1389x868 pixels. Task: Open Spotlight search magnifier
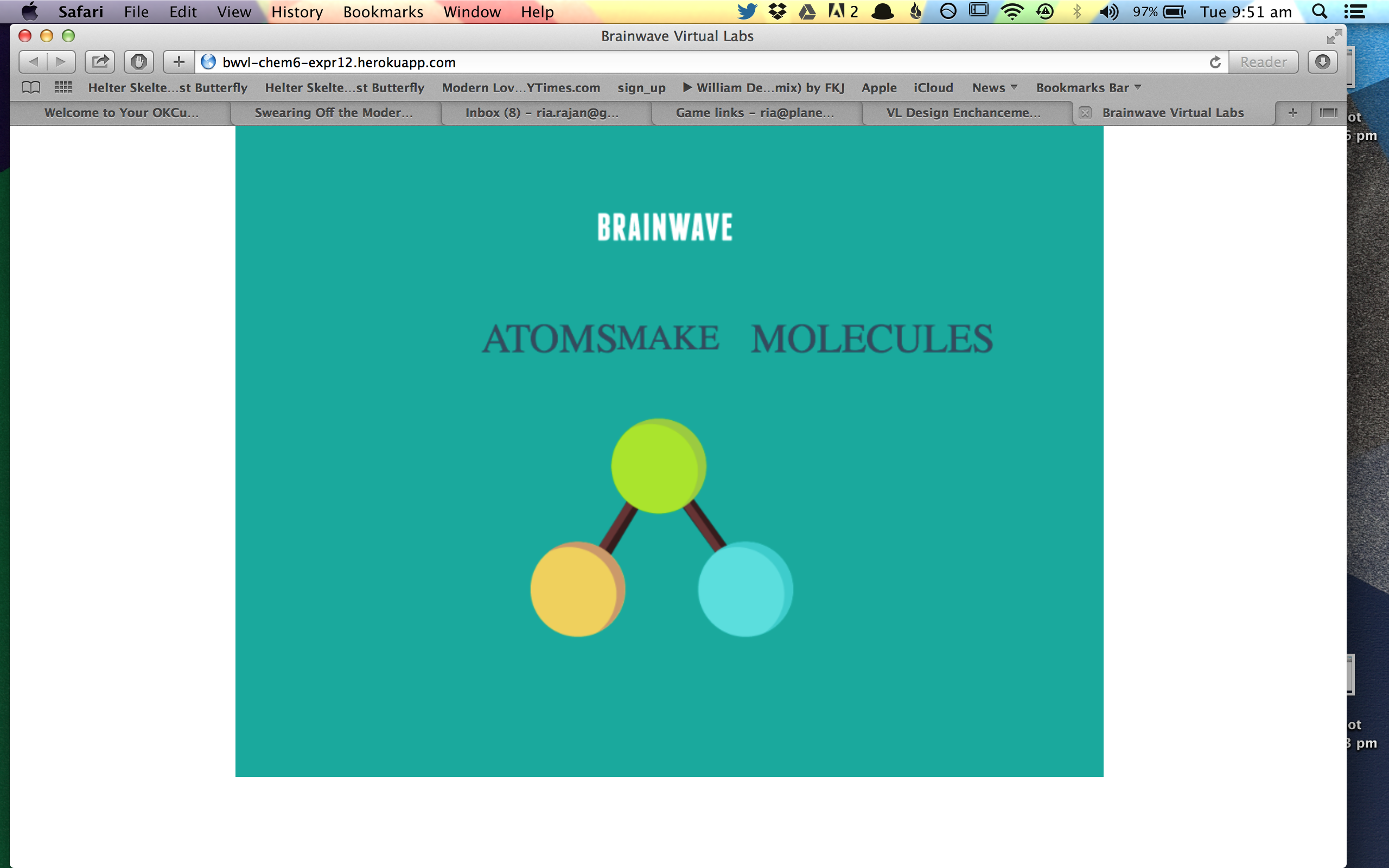pos(1320,11)
